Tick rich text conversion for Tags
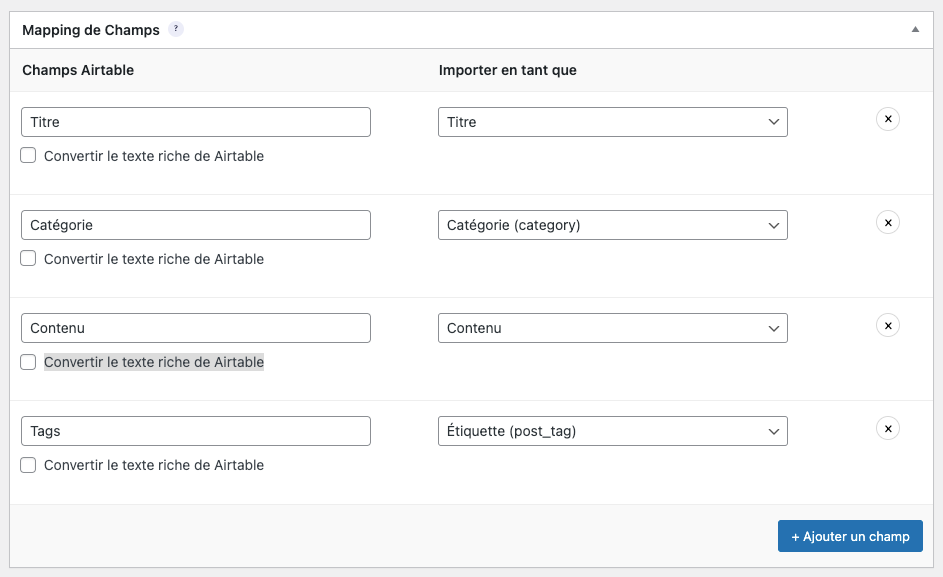The image size is (943, 577). 28,465
